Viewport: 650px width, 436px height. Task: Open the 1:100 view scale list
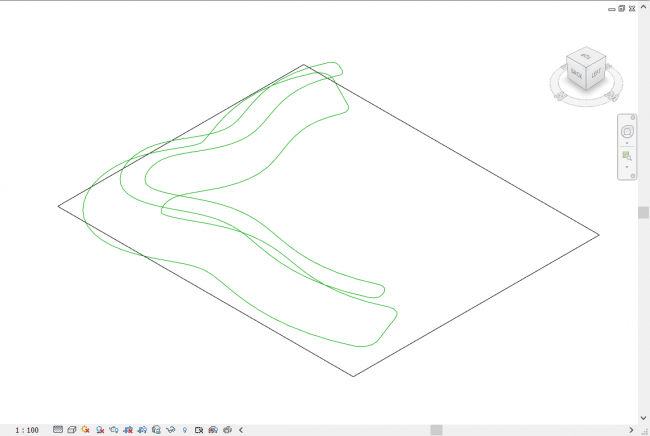27,430
